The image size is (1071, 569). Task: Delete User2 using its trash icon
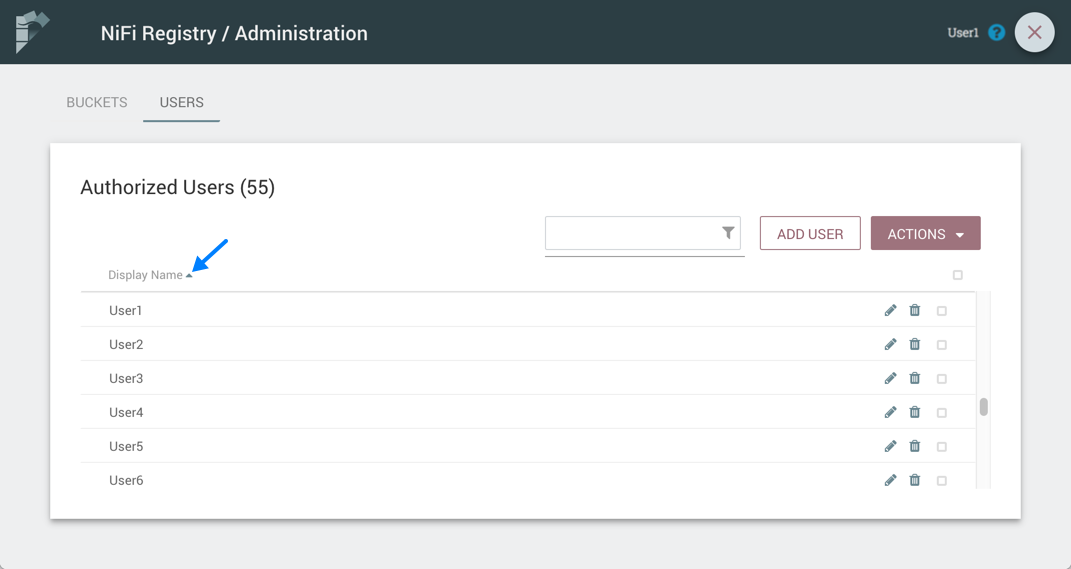[915, 345]
